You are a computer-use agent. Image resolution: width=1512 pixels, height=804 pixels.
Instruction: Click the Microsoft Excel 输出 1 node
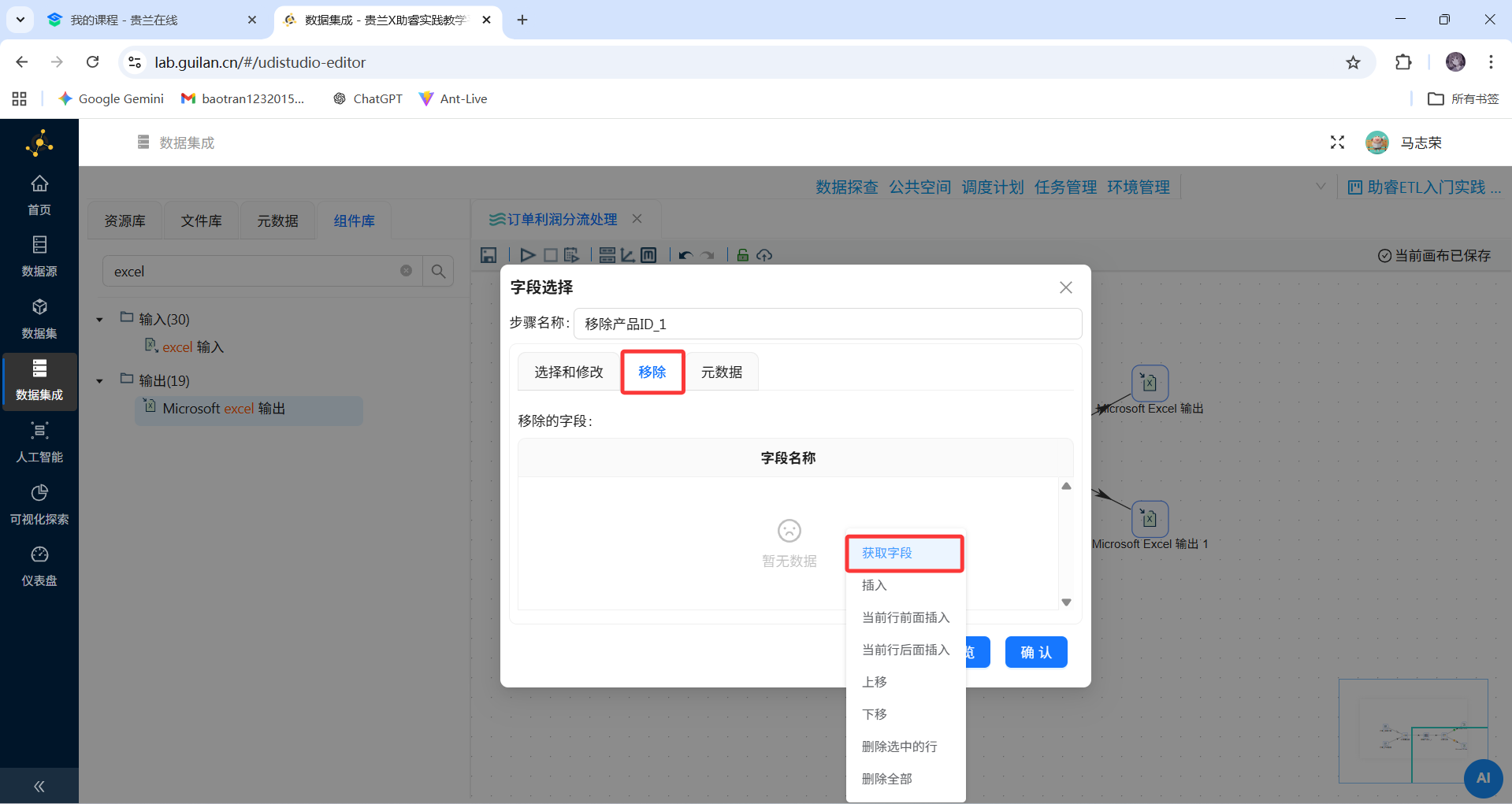[1150, 519]
